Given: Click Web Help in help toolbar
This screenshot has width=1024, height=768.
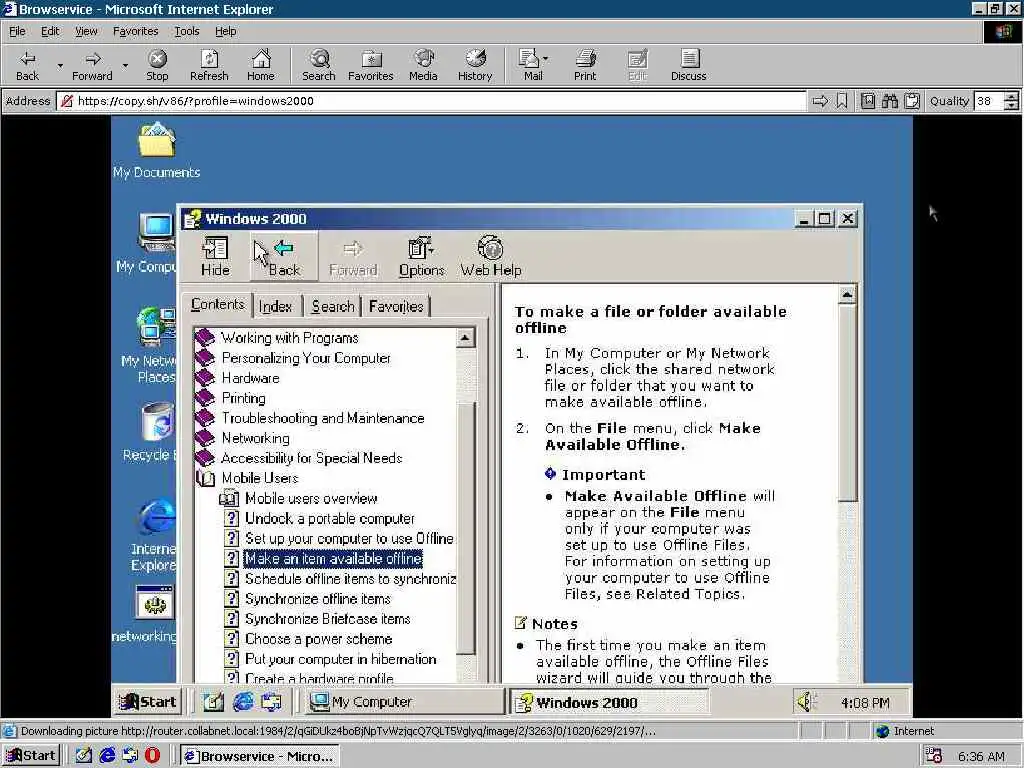Looking at the screenshot, I should 490,257.
